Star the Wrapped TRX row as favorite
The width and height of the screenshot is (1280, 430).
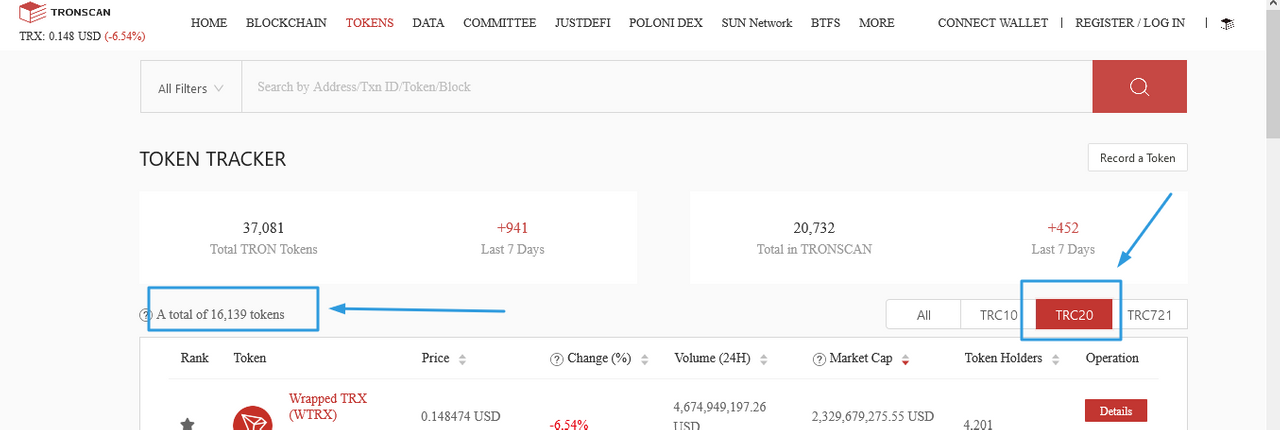point(187,424)
